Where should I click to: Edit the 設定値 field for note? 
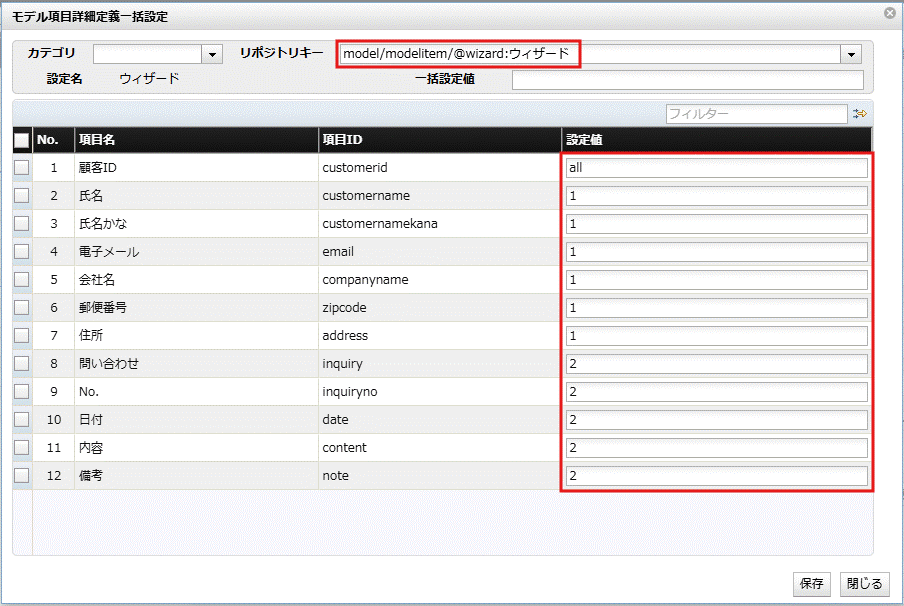(x=717, y=476)
